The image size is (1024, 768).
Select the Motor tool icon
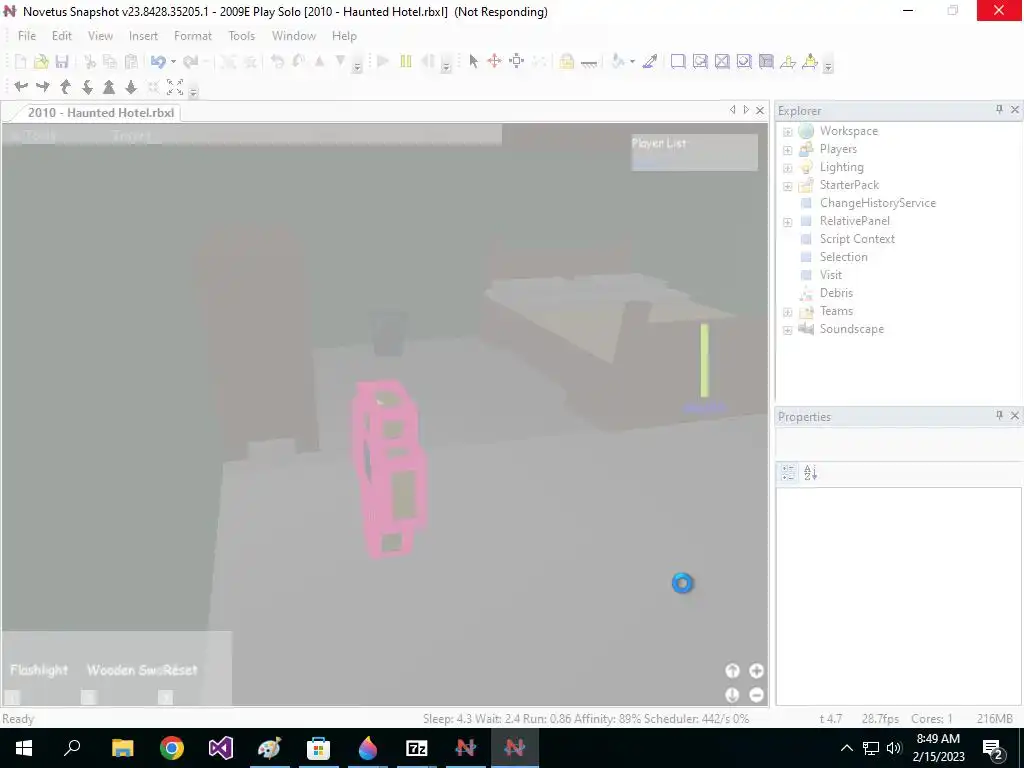(810, 61)
